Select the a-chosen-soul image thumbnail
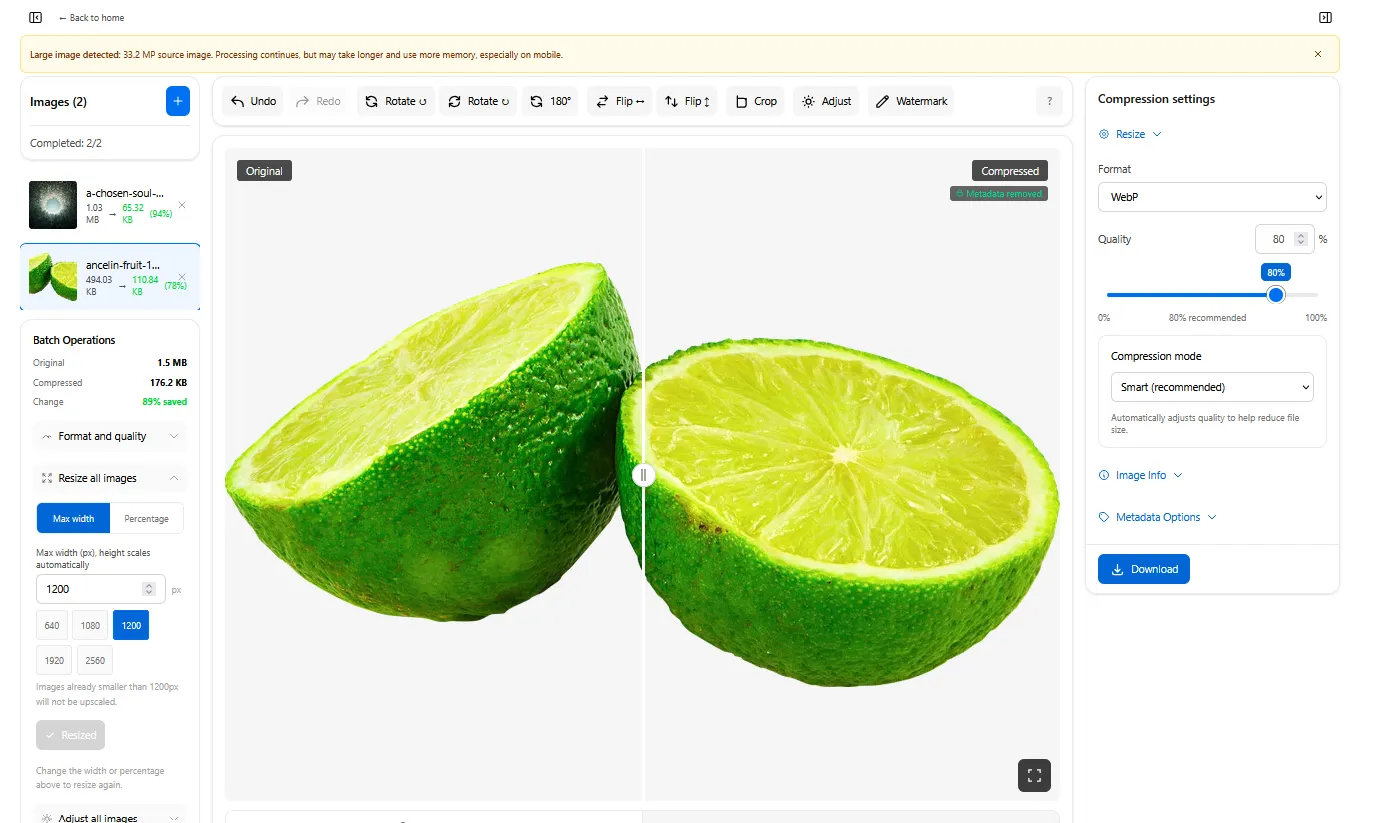Screen dimensions: 1399x823 pyautogui.click(x=53, y=205)
